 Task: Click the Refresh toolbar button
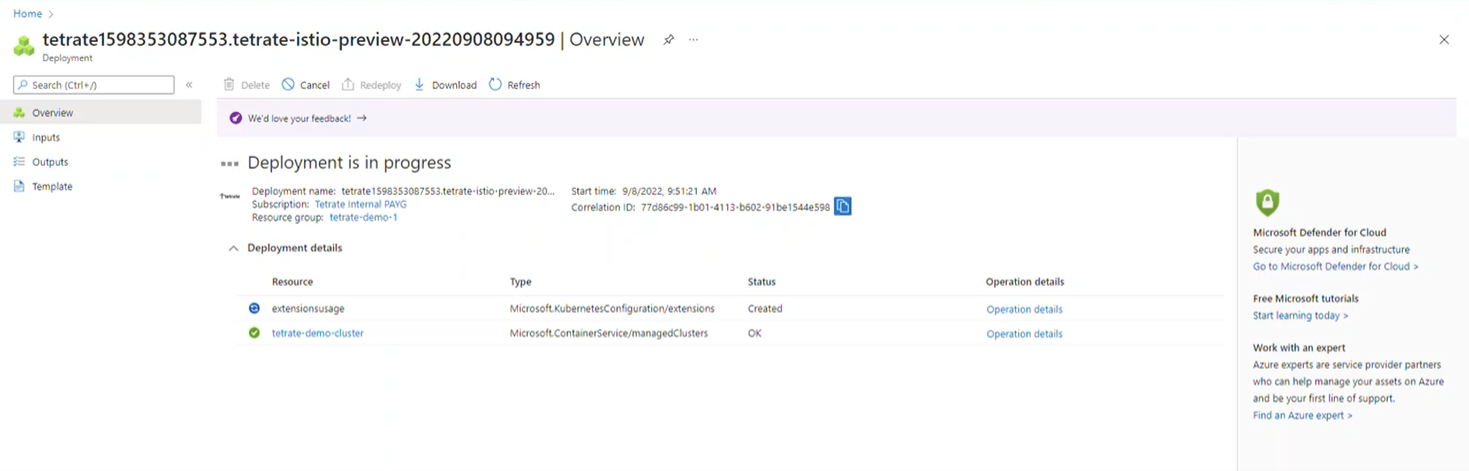click(514, 85)
